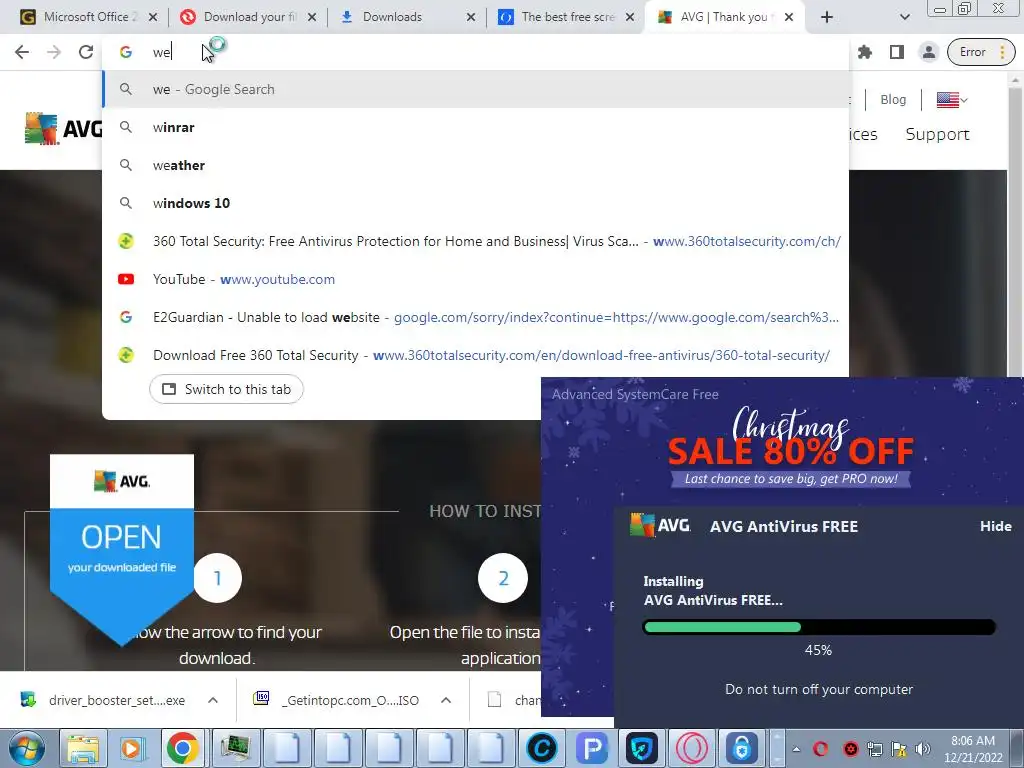Open the blue shield app taskbar icon
Screen dimensions: 1024x768
click(x=642, y=748)
